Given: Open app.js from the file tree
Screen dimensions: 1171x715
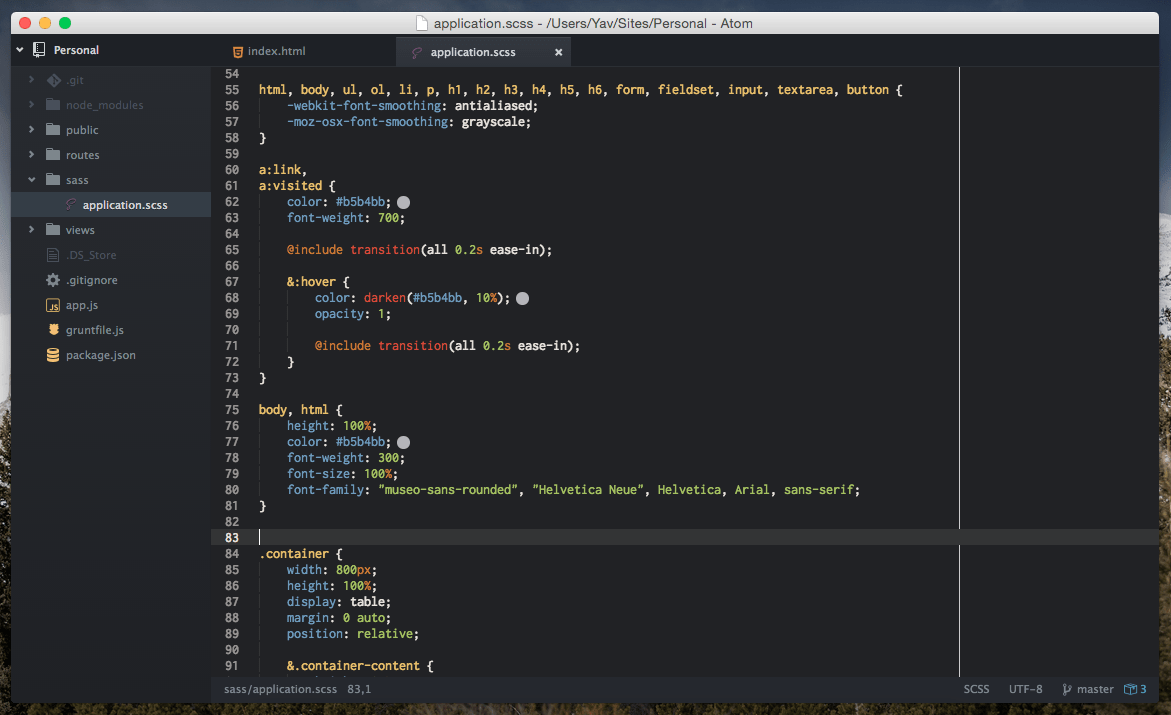Looking at the screenshot, I should [x=81, y=305].
